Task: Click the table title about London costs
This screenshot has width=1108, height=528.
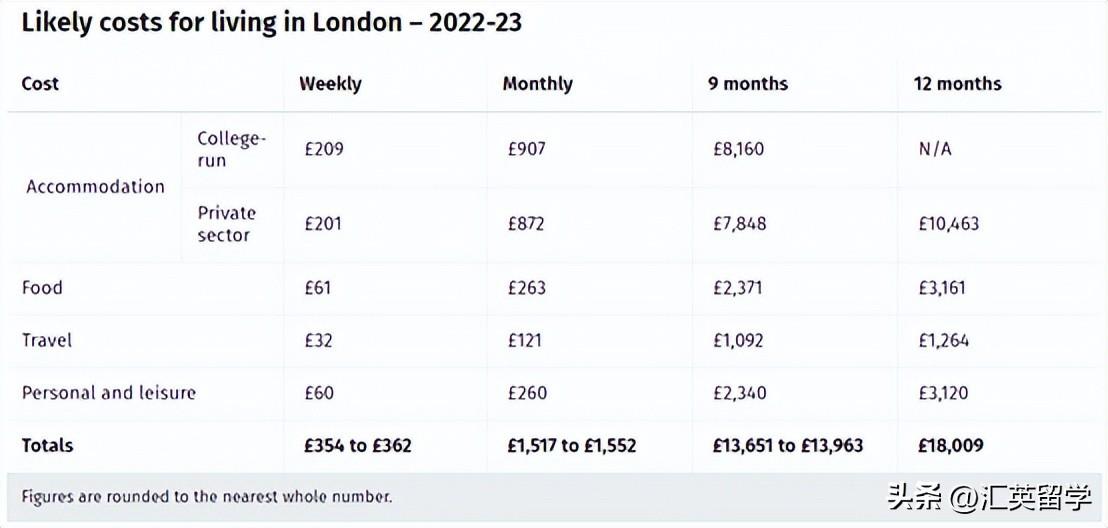Action: [x=271, y=23]
